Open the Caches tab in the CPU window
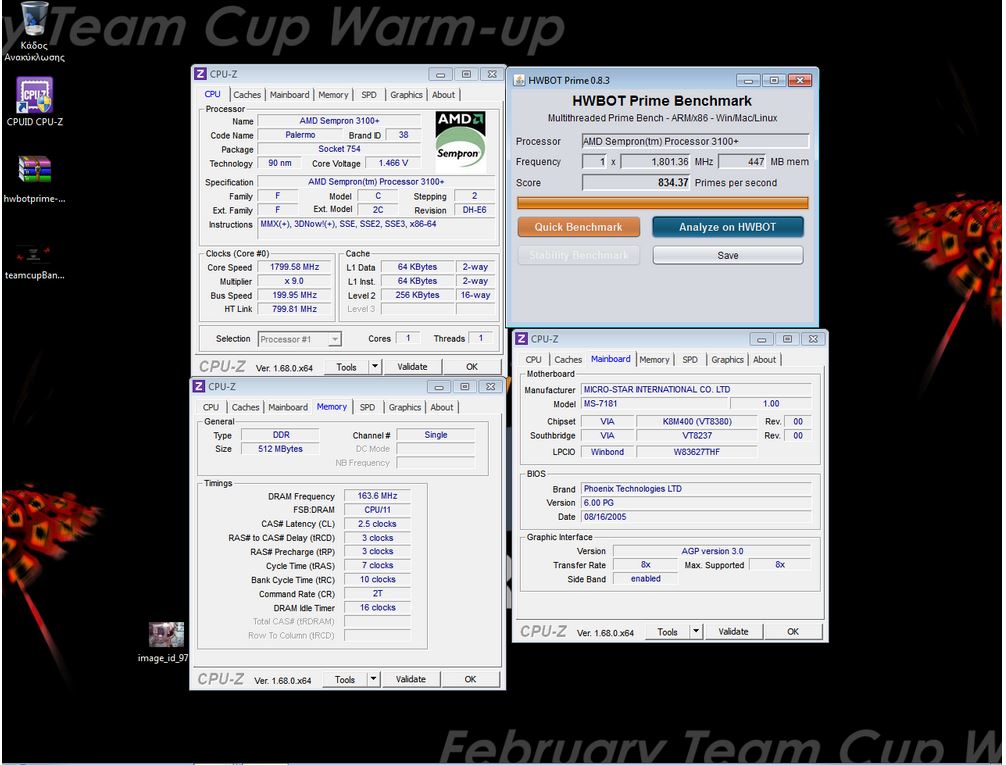The width and height of the screenshot is (1006, 765). [247, 94]
